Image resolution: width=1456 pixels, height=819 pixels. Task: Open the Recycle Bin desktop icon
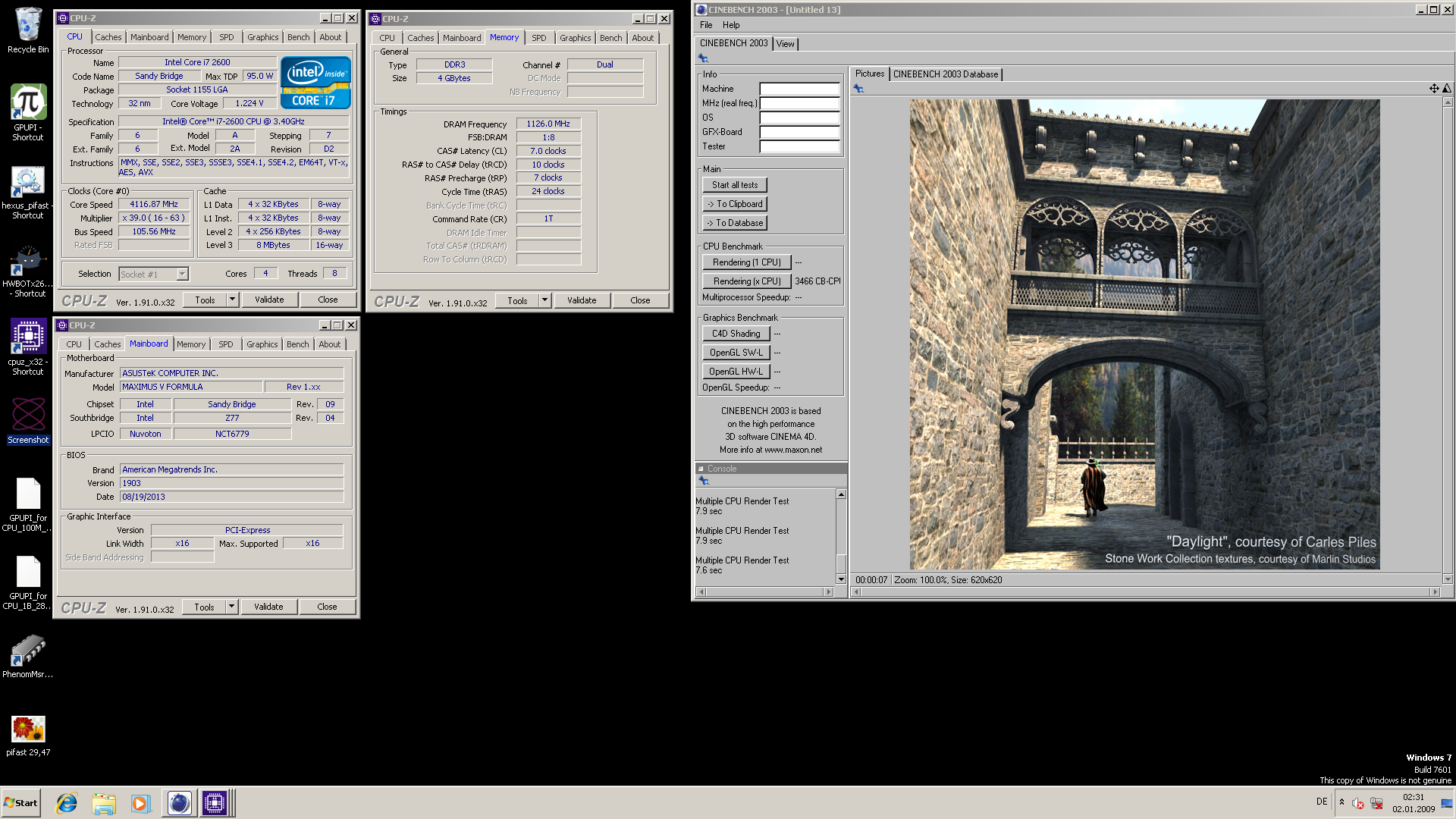pyautogui.click(x=28, y=30)
